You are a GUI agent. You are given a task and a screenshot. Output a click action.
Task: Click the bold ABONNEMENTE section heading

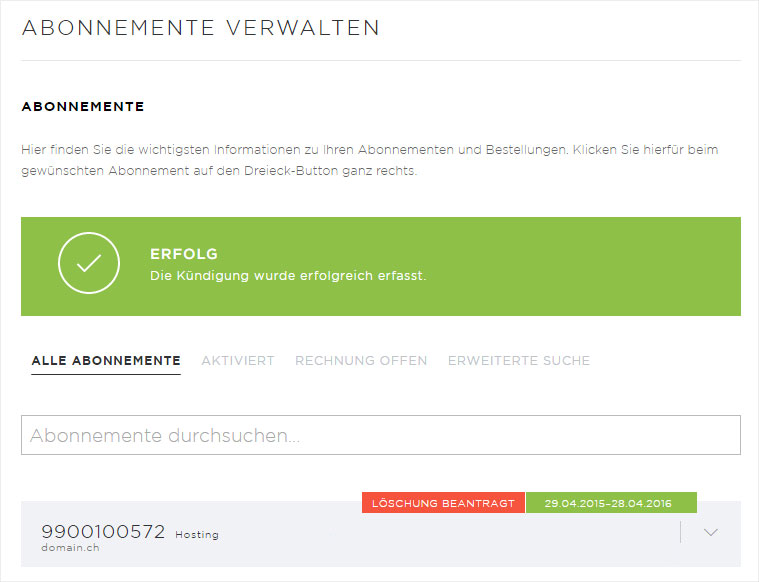(x=83, y=106)
